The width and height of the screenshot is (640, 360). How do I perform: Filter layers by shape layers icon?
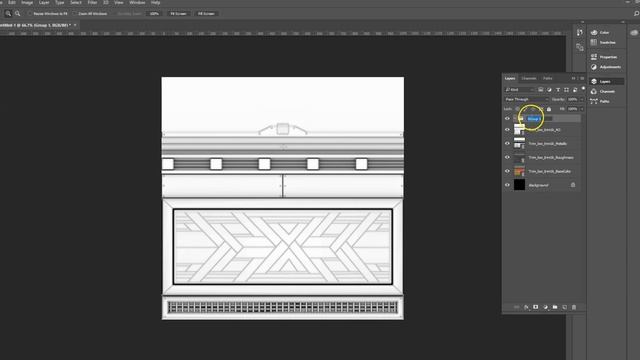(x=566, y=89)
